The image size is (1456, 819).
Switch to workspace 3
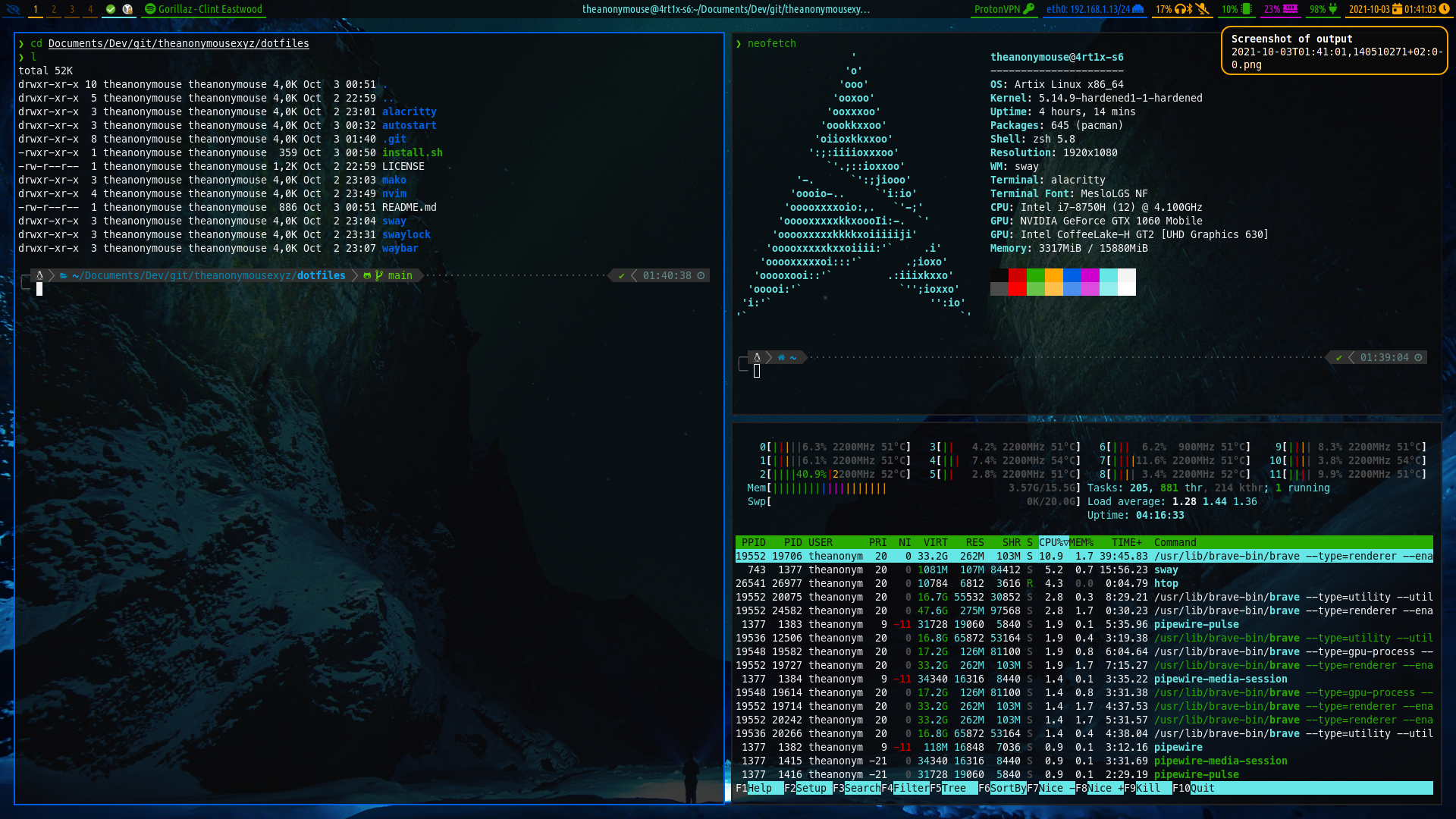pyautogui.click(x=71, y=9)
